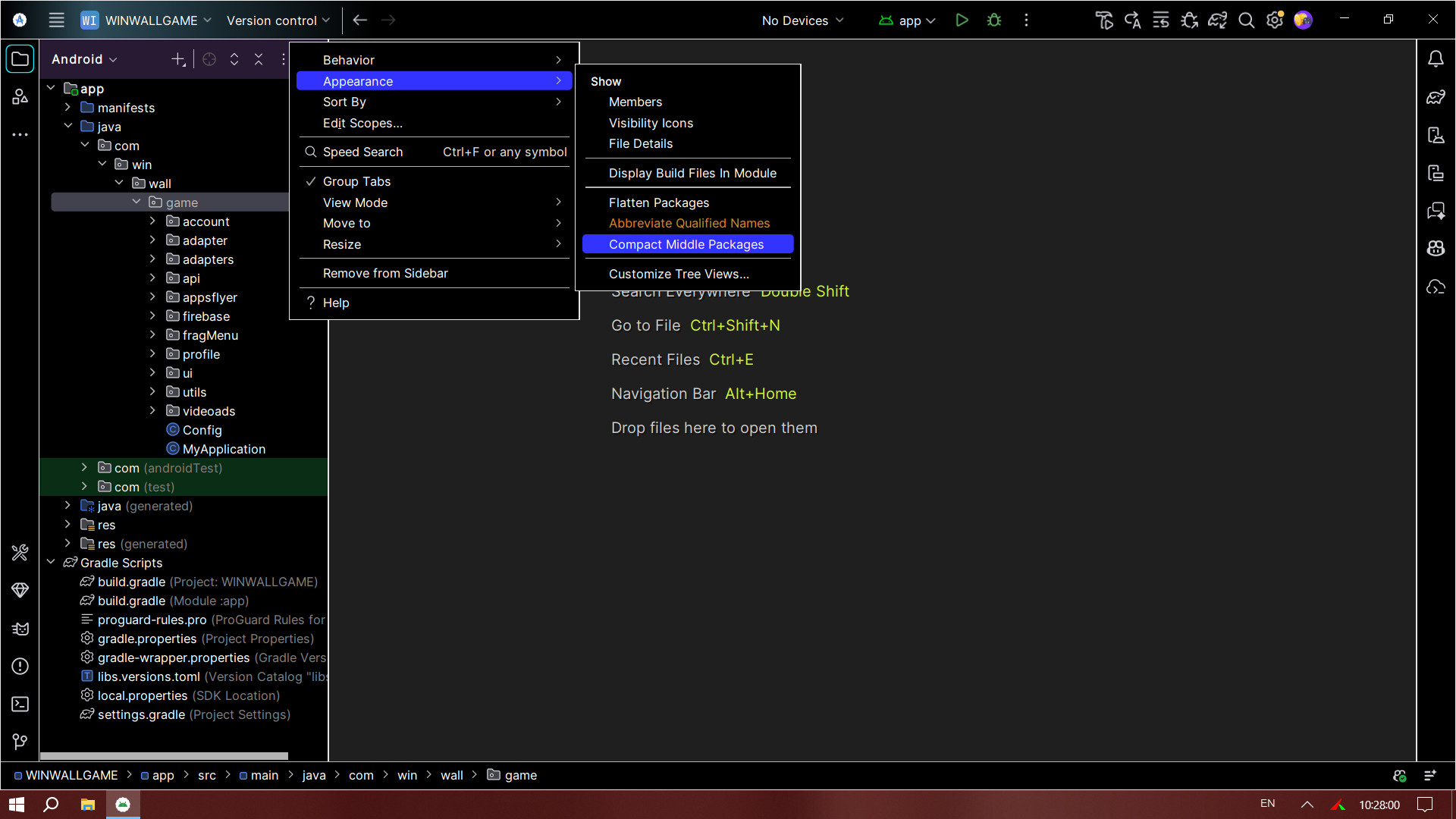Open Search Everywhere with the magnifier icon
The height and width of the screenshot is (819, 1456).
[1246, 20]
